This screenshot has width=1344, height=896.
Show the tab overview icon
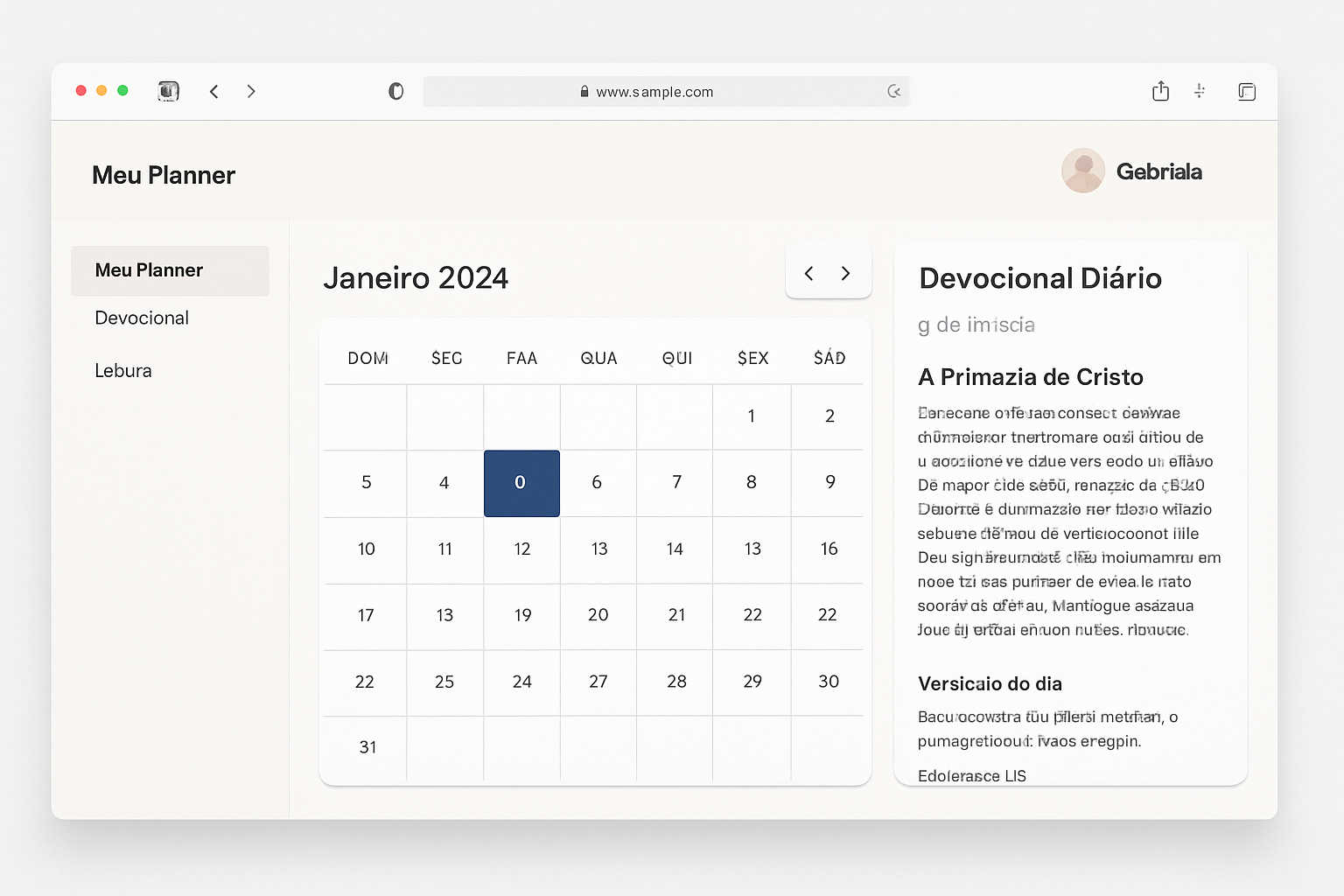[x=1247, y=91]
